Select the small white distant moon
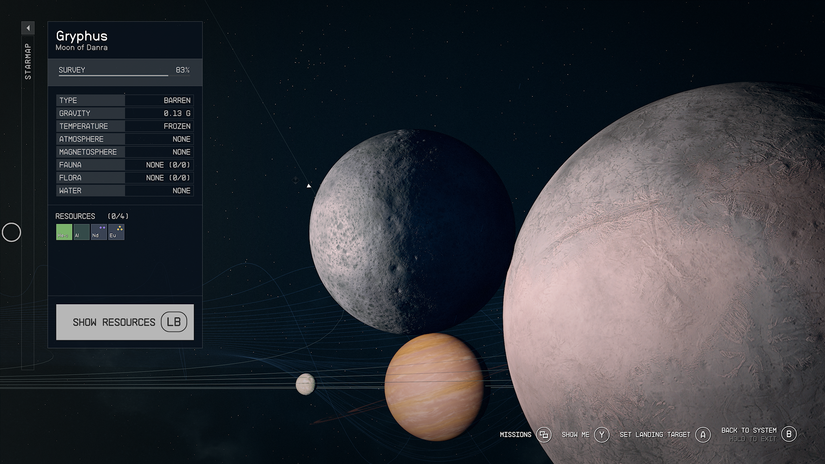Image resolution: width=825 pixels, height=464 pixels. tap(305, 384)
